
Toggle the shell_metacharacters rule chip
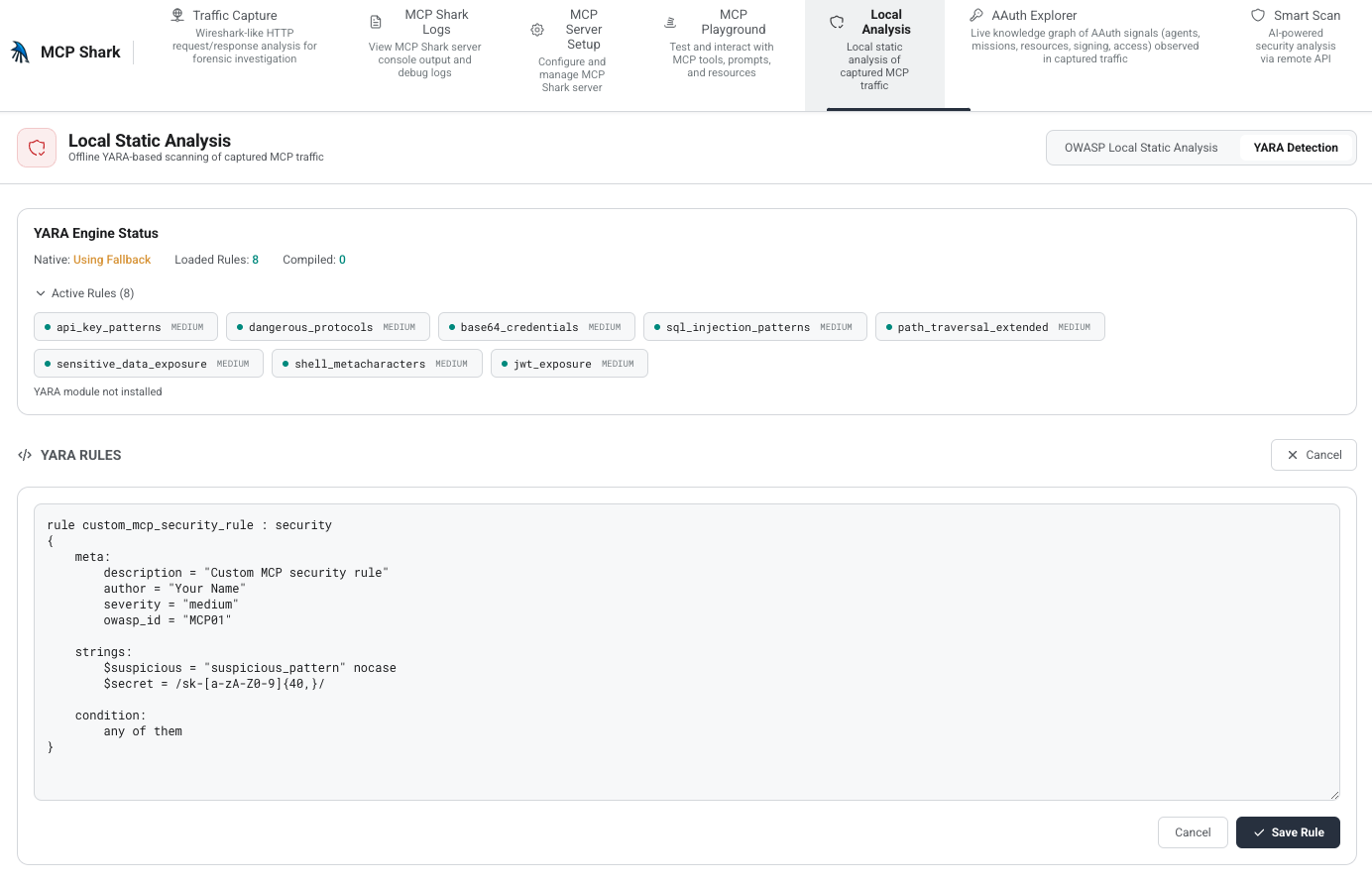376,363
